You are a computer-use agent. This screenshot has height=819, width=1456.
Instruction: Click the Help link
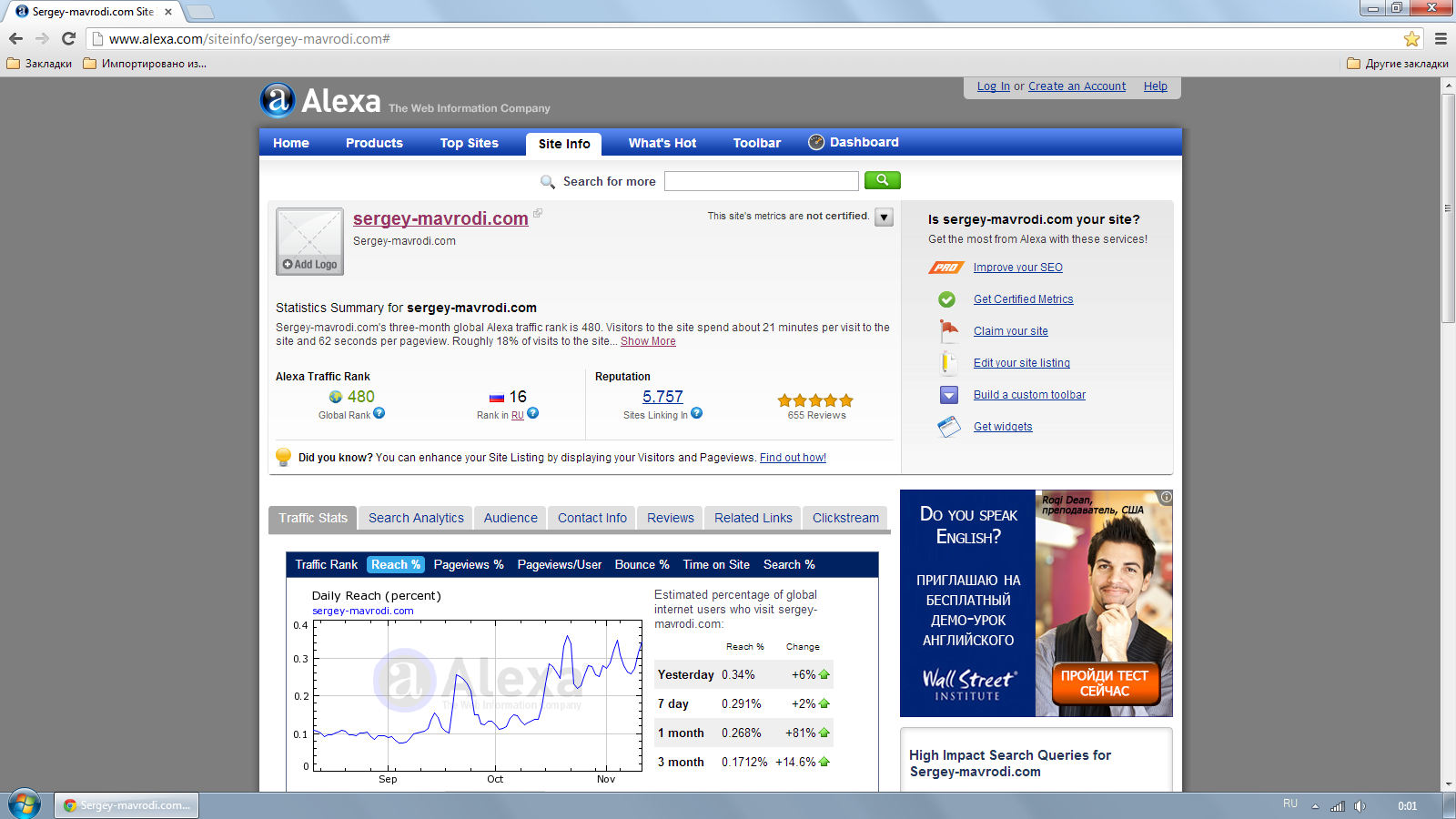tap(1156, 86)
